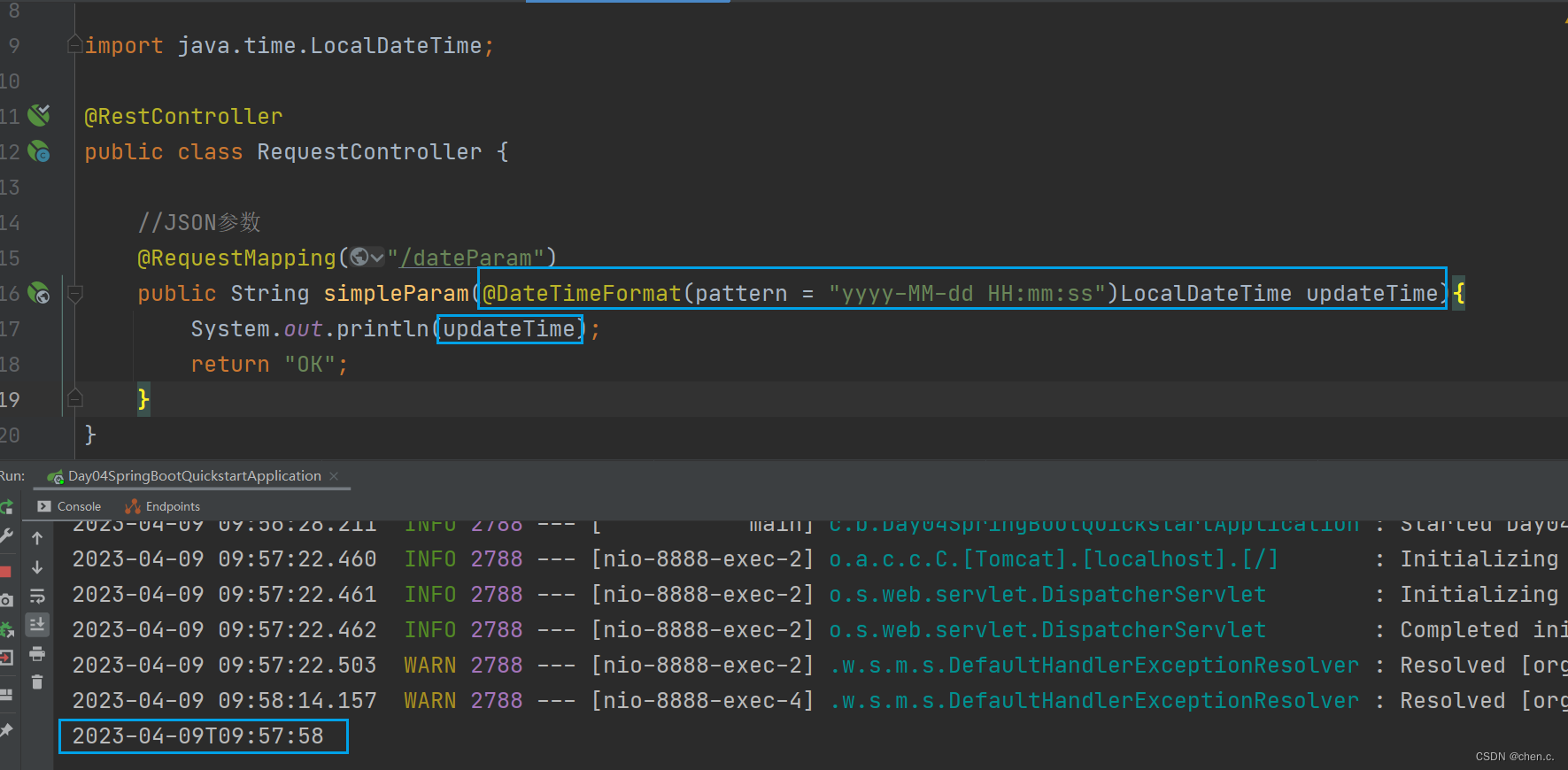This screenshot has height=770, width=1568.
Task: Clear all console output with trash icon
Action: [37, 682]
